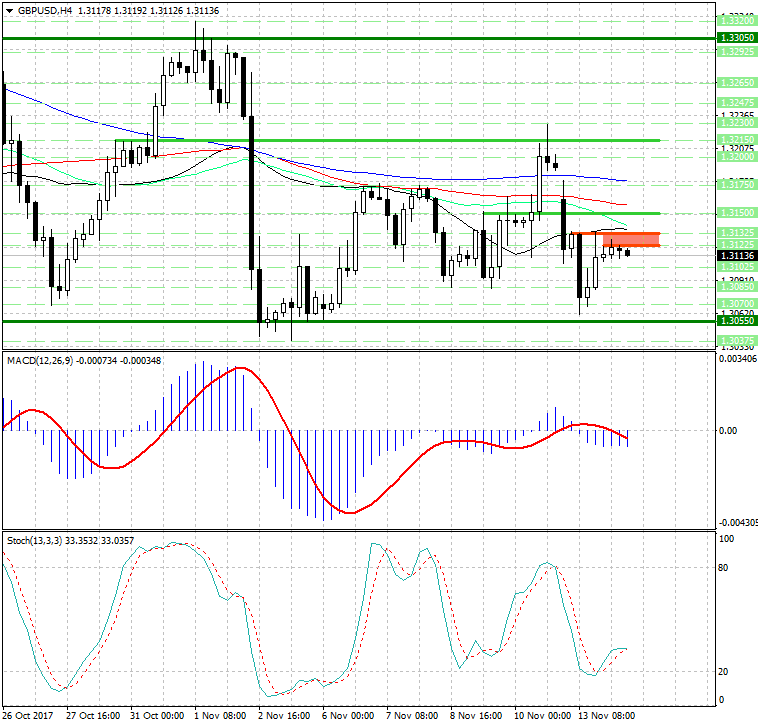The width and height of the screenshot is (758, 727).
Task: Click the 1.33050 dark green price label
Action: pyautogui.click(x=736, y=37)
